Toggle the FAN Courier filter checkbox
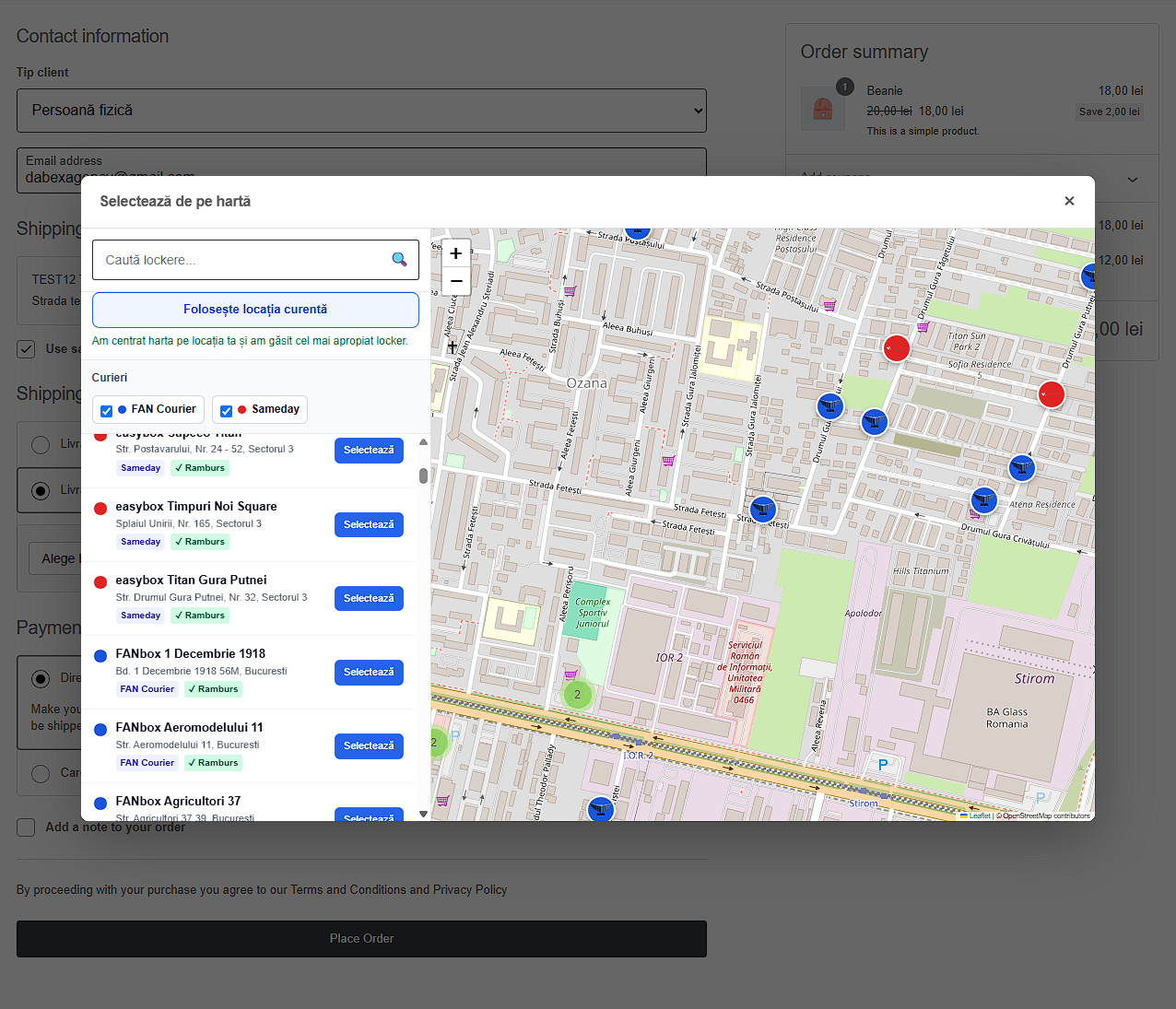This screenshot has height=1009, width=1176. coord(106,411)
